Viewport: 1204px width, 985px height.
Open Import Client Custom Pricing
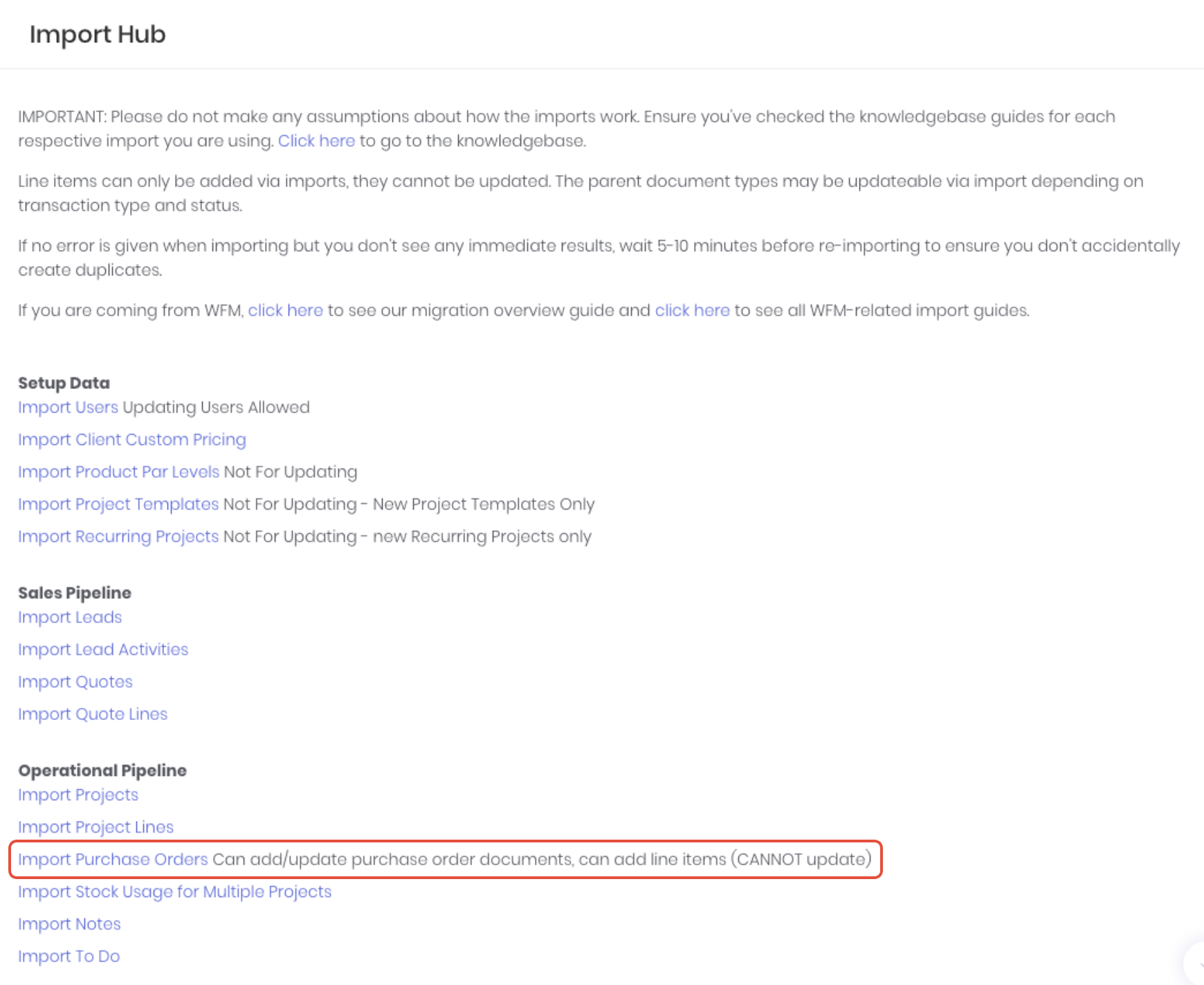pos(131,440)
